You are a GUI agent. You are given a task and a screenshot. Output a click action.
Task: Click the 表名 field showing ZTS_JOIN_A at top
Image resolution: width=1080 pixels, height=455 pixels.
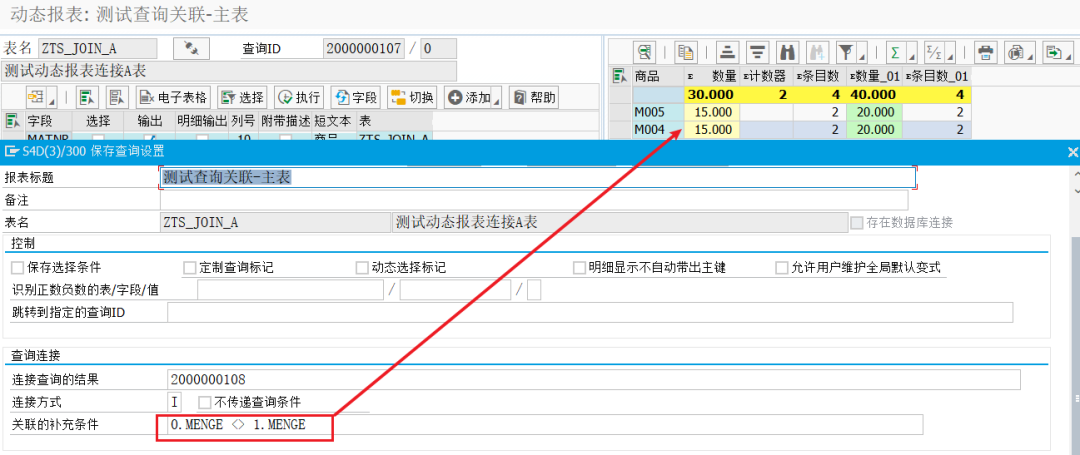[x=98, y=49]
